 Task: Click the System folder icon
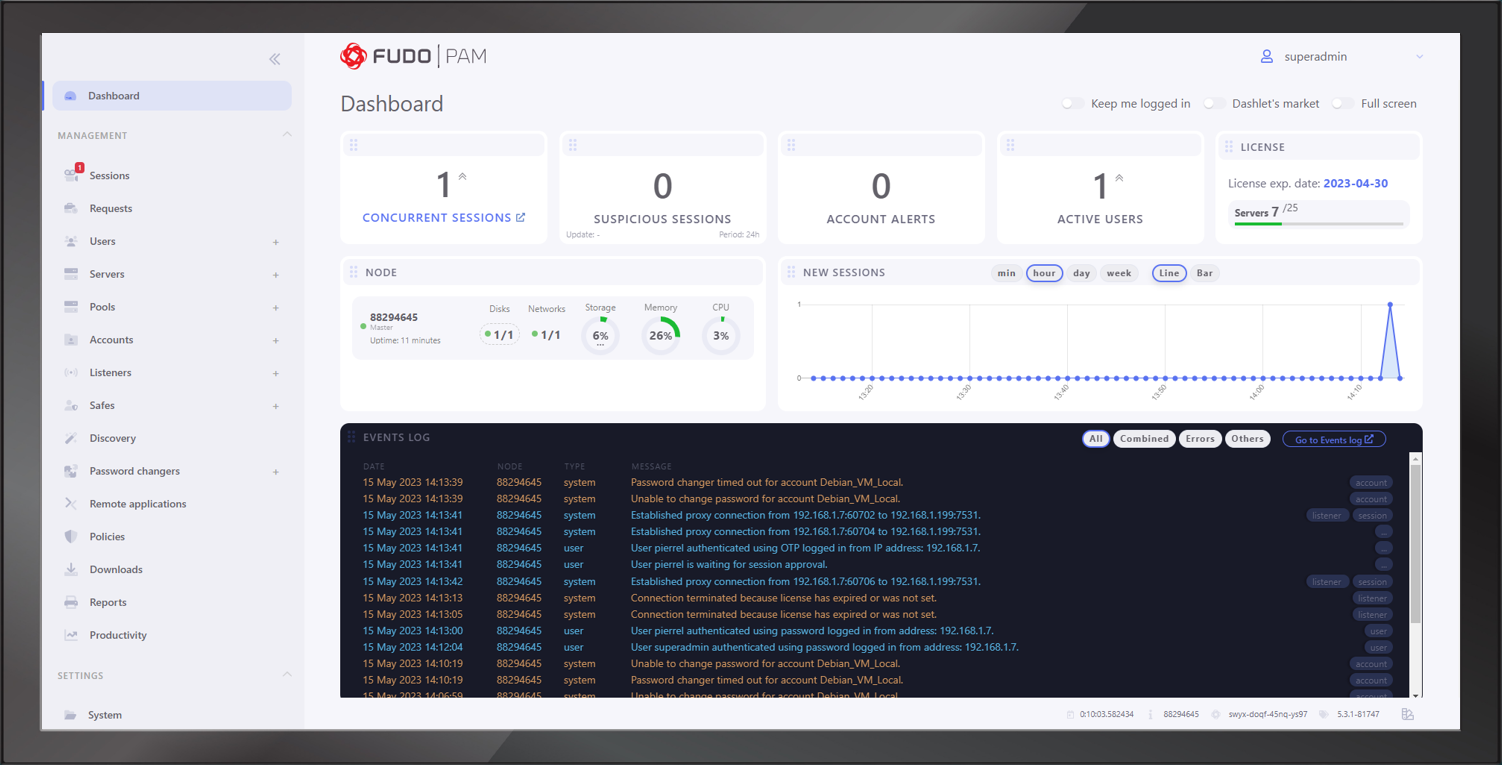point(71,715)
